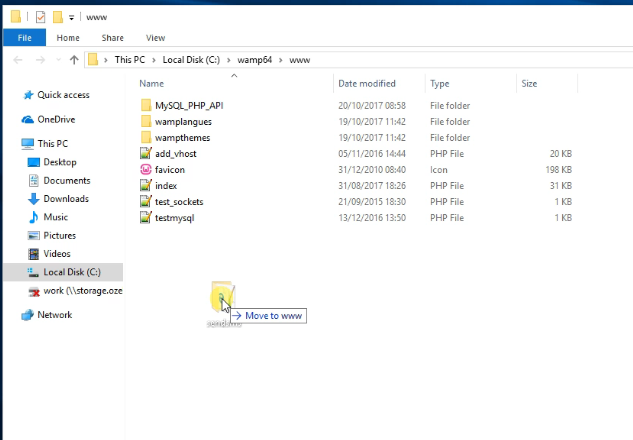Click the OneDrive cloud icon

tap(27, 119)
